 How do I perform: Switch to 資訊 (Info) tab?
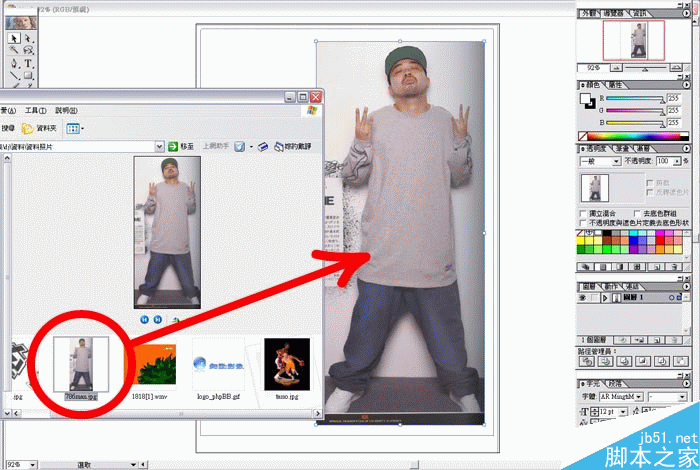[640, 13]
